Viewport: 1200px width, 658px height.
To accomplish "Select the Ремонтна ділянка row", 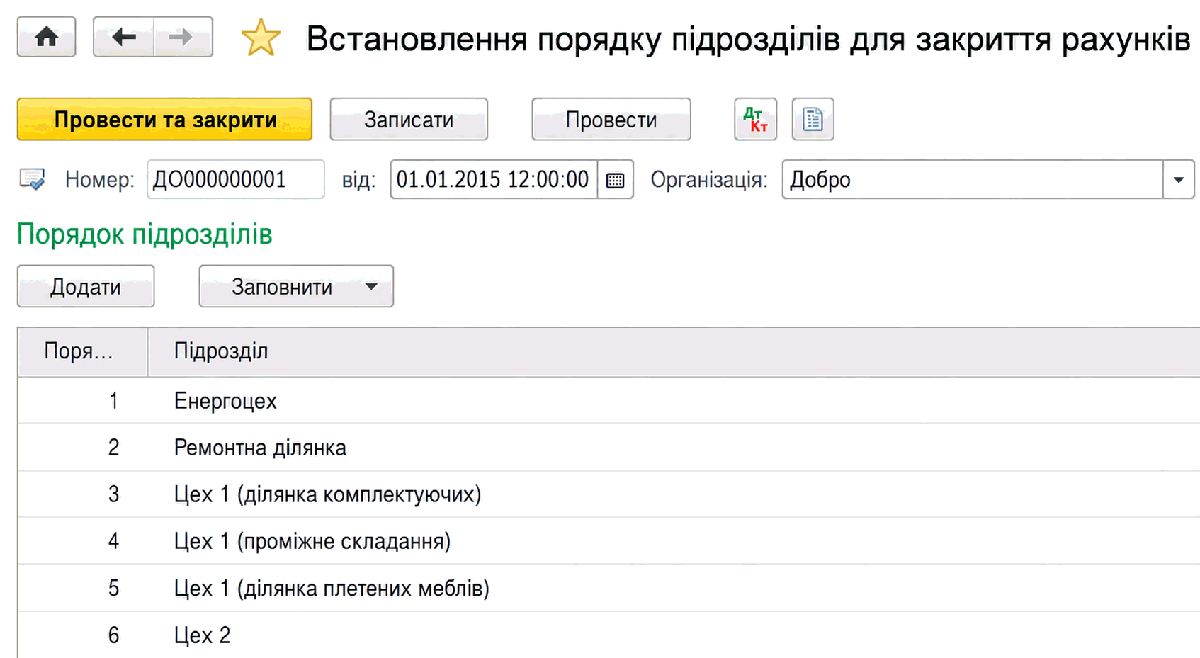I will tap(608, 448).
